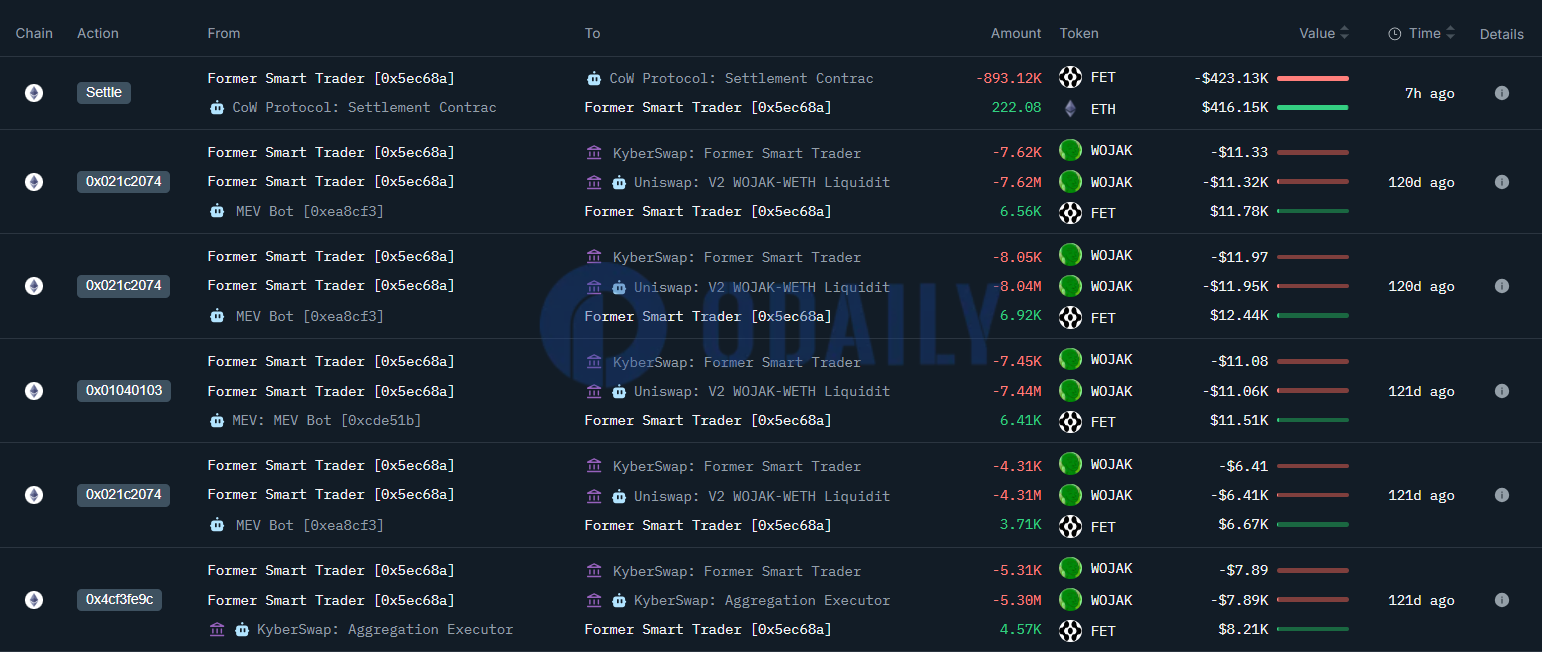1542x652 pixels.
Task: Click the From column header
Action: pos(224,33)
